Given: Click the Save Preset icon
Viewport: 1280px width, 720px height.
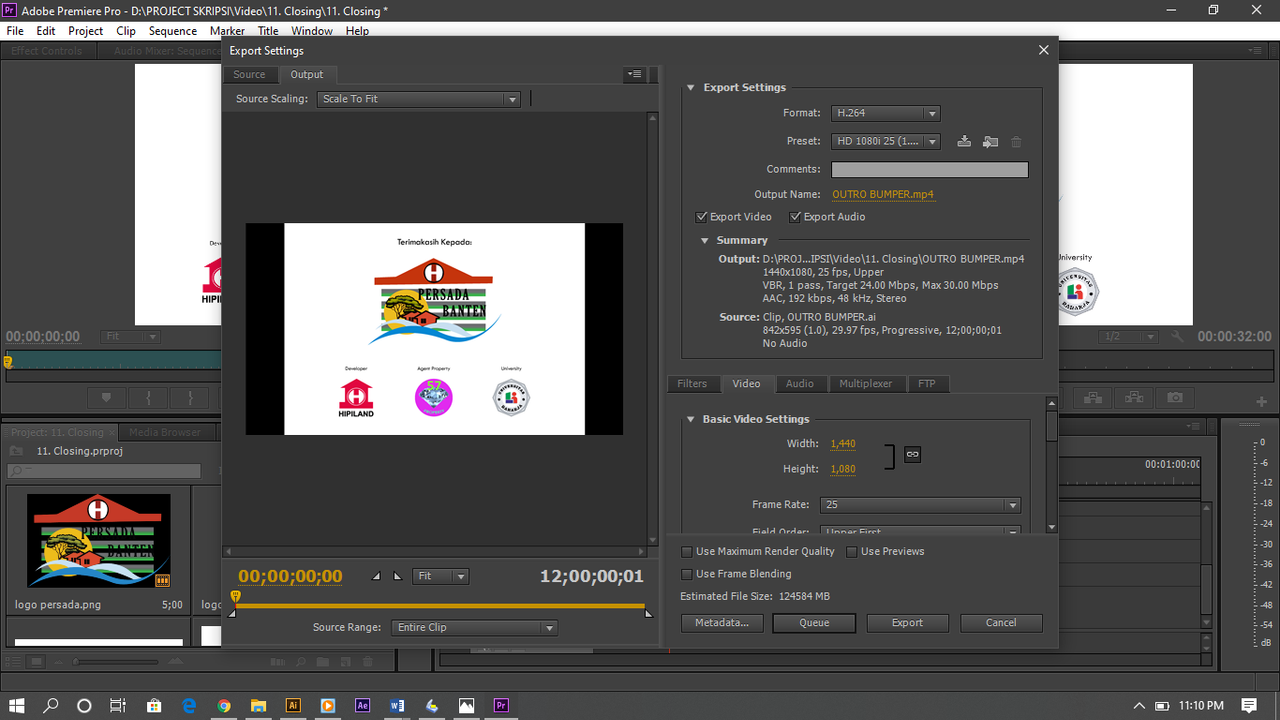Looking at the screenshot, I should tap(964, 142).
